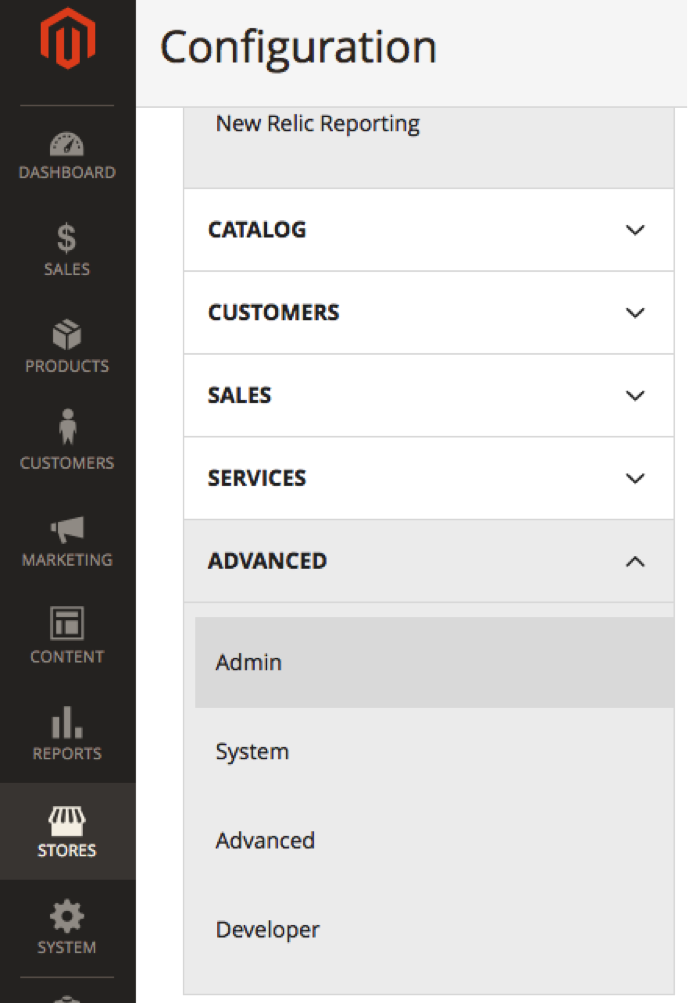The height and width of the screenshot is (1004, 688).
Task: Open the Dashboard from the sidebar
Action: tap(67, 152)
